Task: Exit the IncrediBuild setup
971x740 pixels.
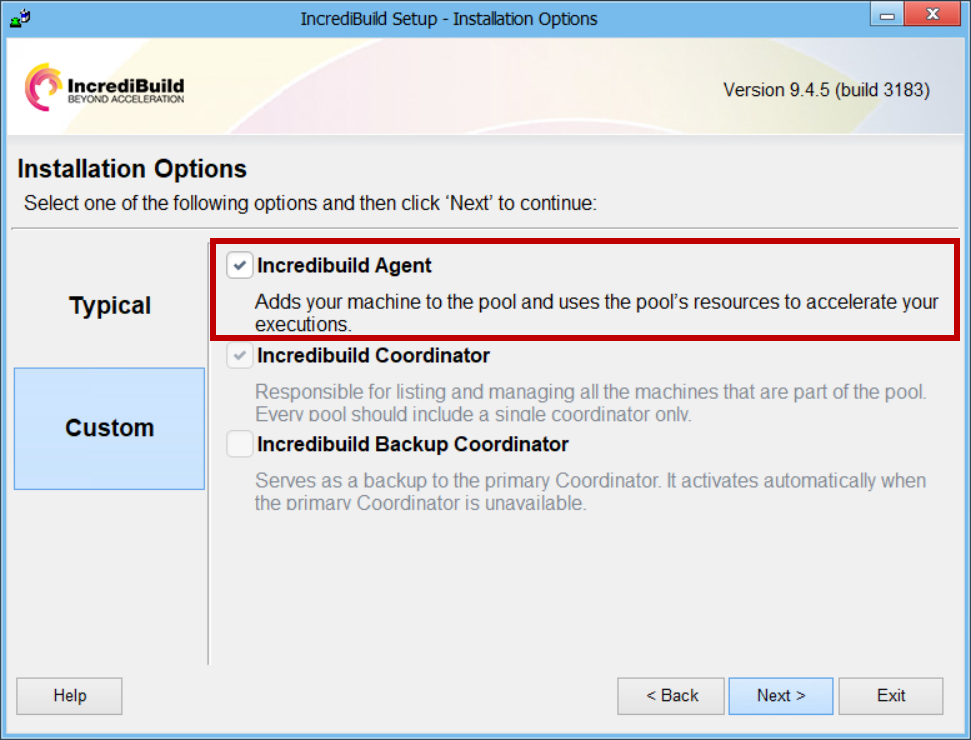Action: pyautogui.click(x=891, y=696)
